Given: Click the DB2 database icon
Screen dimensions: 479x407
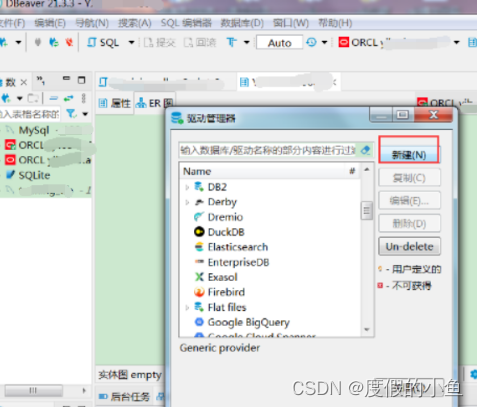Looking at the screenshot, I should click(x=199, y=187).
